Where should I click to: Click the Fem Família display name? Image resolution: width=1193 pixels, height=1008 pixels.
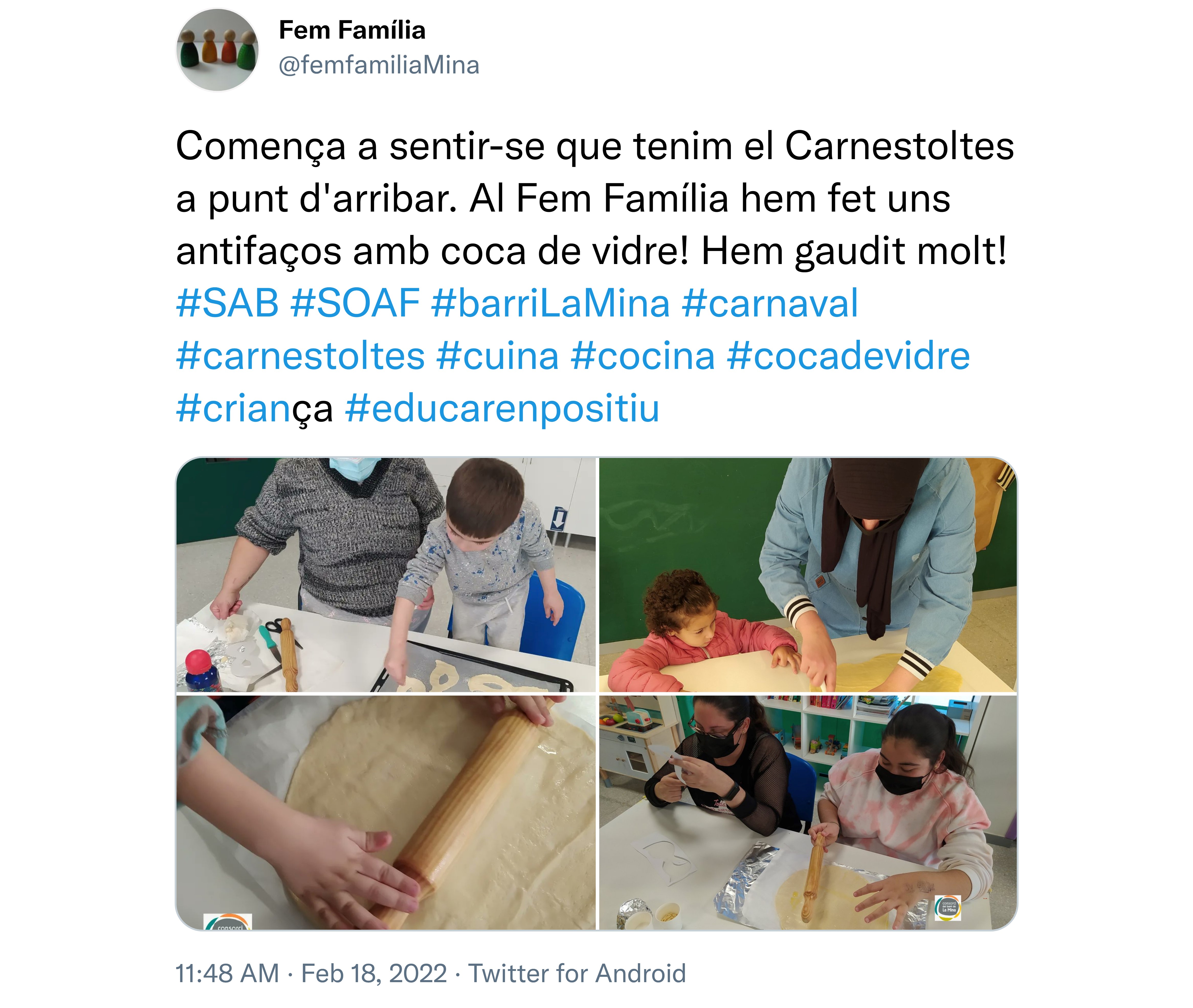click(x=352, y=30)
